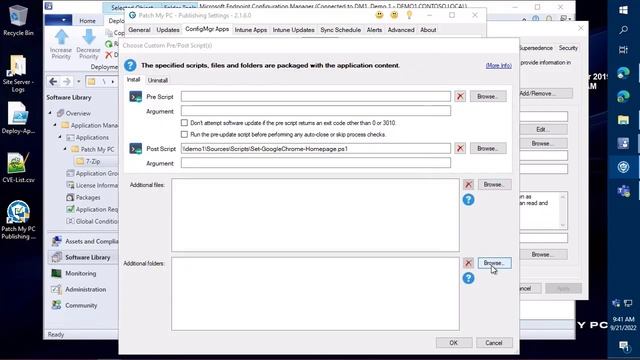The height and width of the screenshot is (360, 640).
Task: Open help icon beside Additional folders
Action: [468, 278]
